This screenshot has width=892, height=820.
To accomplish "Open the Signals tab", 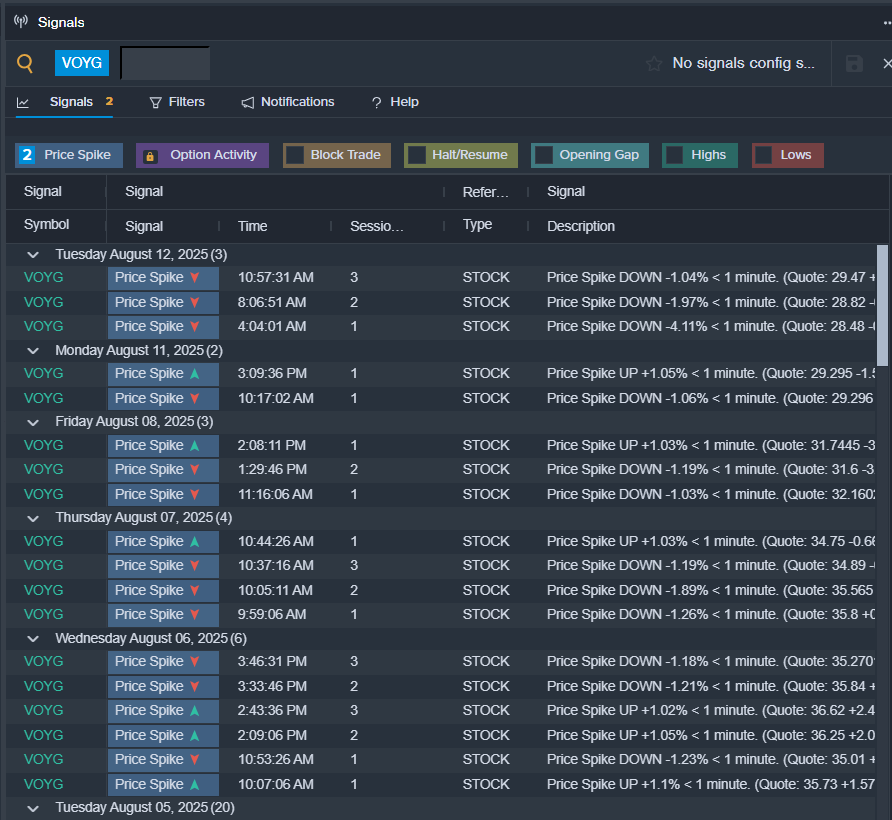I will pyautogui.click(x=70, y=102).
